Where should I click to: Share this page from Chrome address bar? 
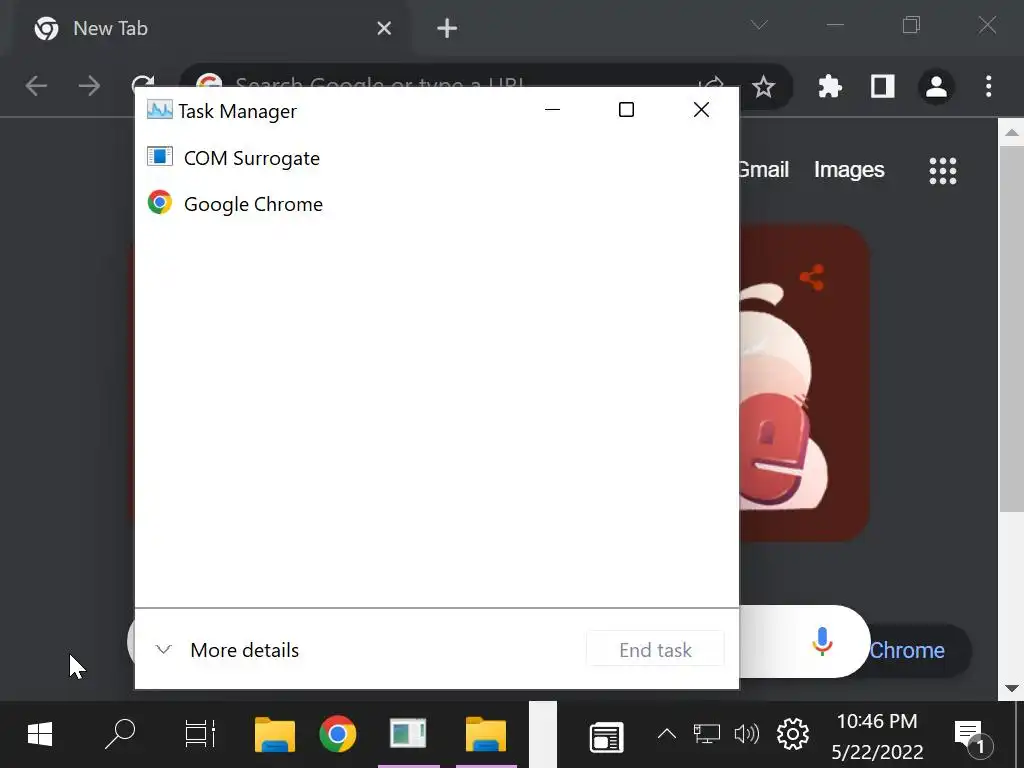point(712,82)
